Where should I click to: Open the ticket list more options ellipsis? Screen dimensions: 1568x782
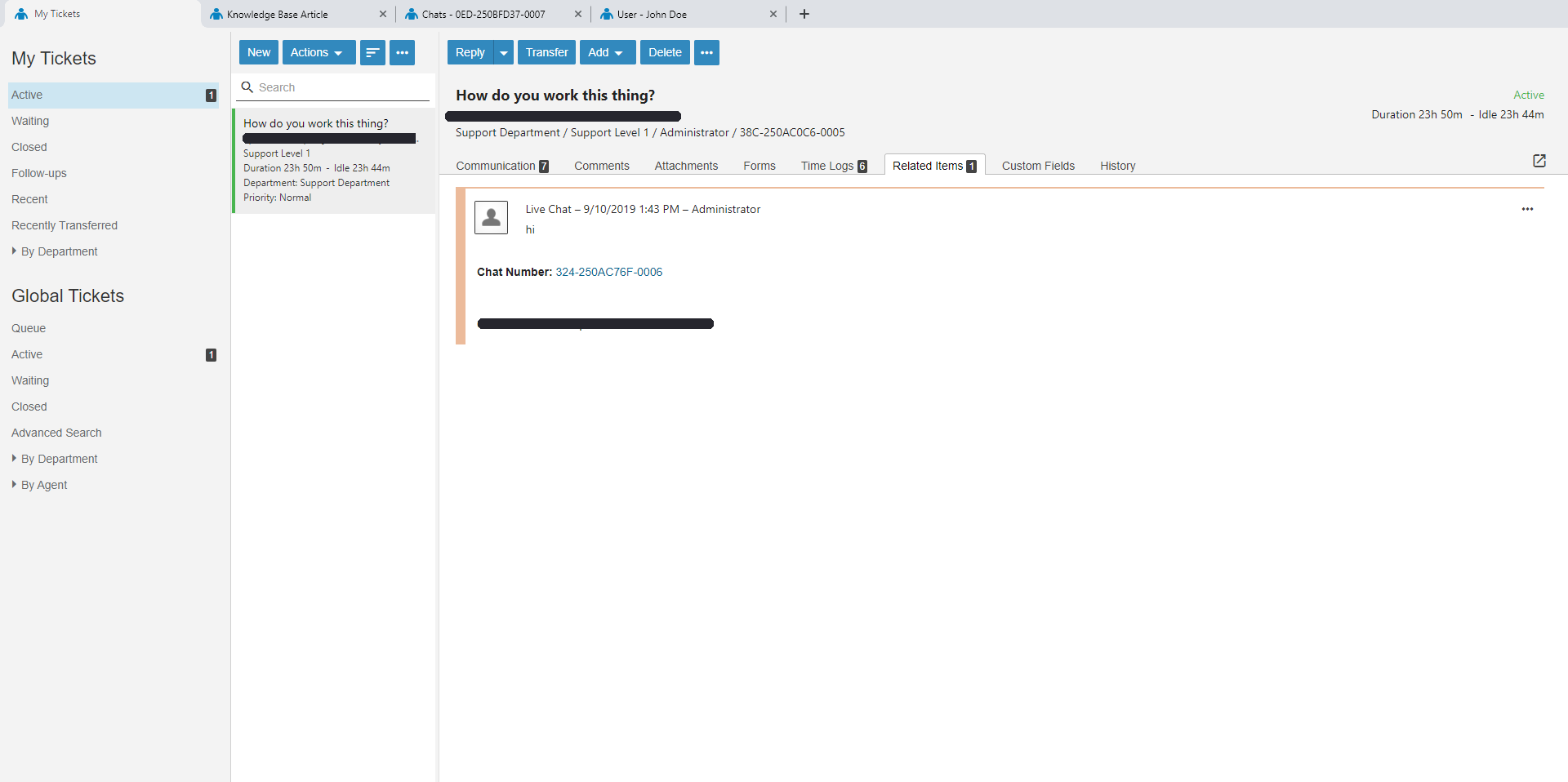pos(402,52)
